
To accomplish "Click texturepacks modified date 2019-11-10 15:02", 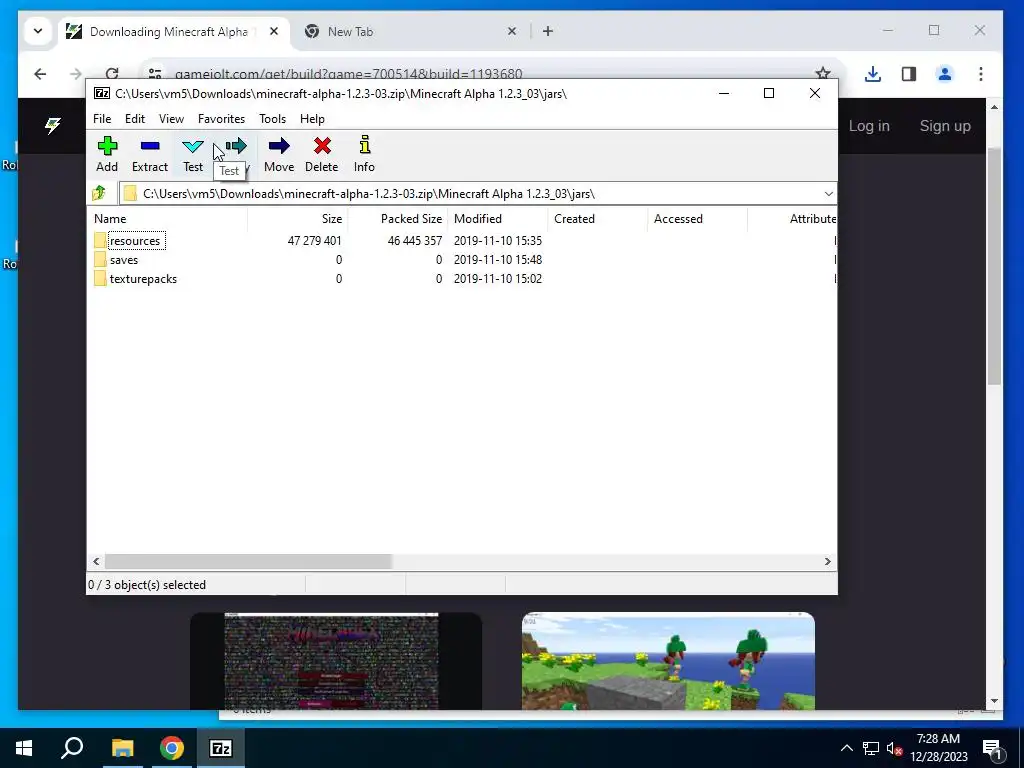I will (498, 278).
